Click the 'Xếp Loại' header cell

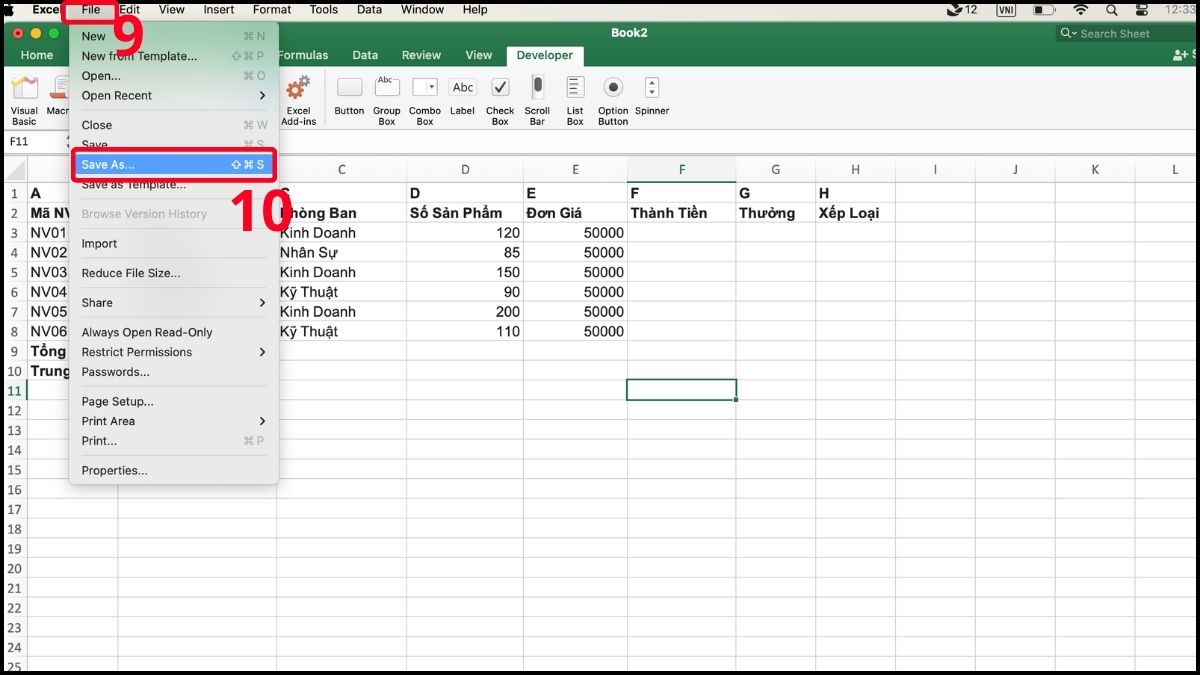(855, 213)
